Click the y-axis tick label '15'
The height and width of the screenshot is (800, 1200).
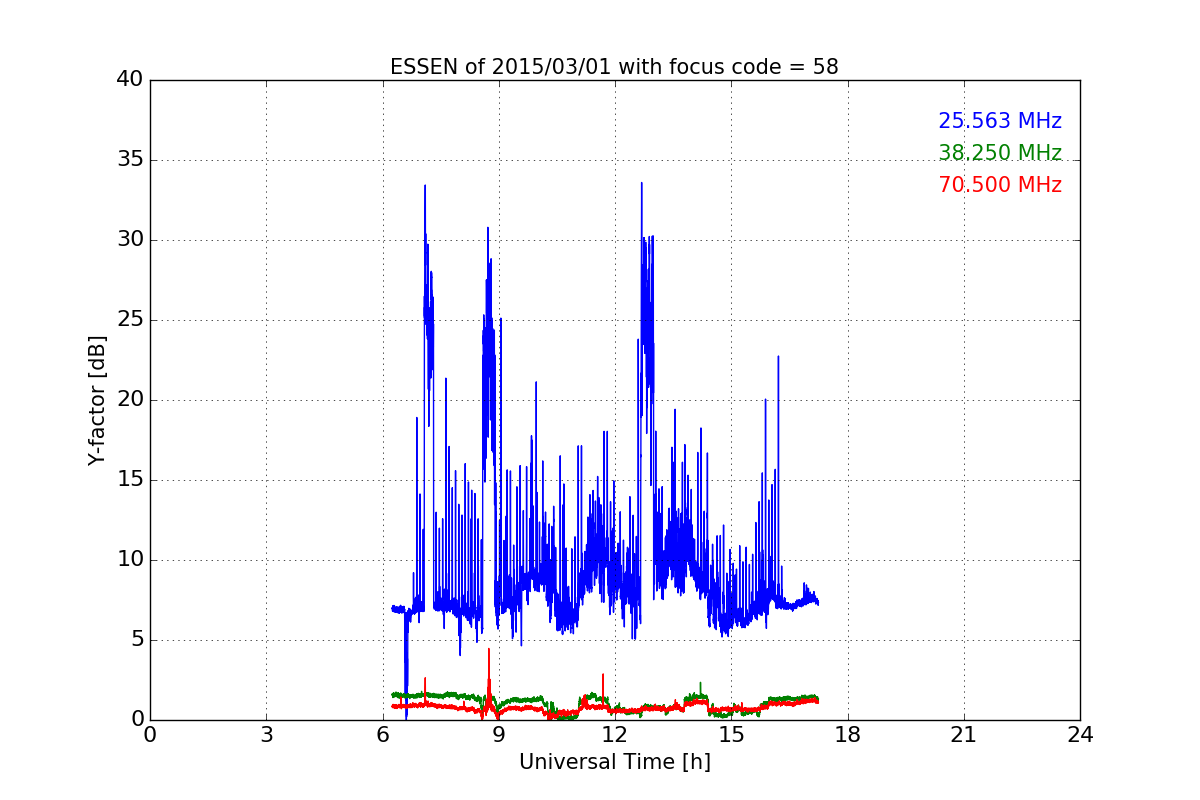click(130, 480)
